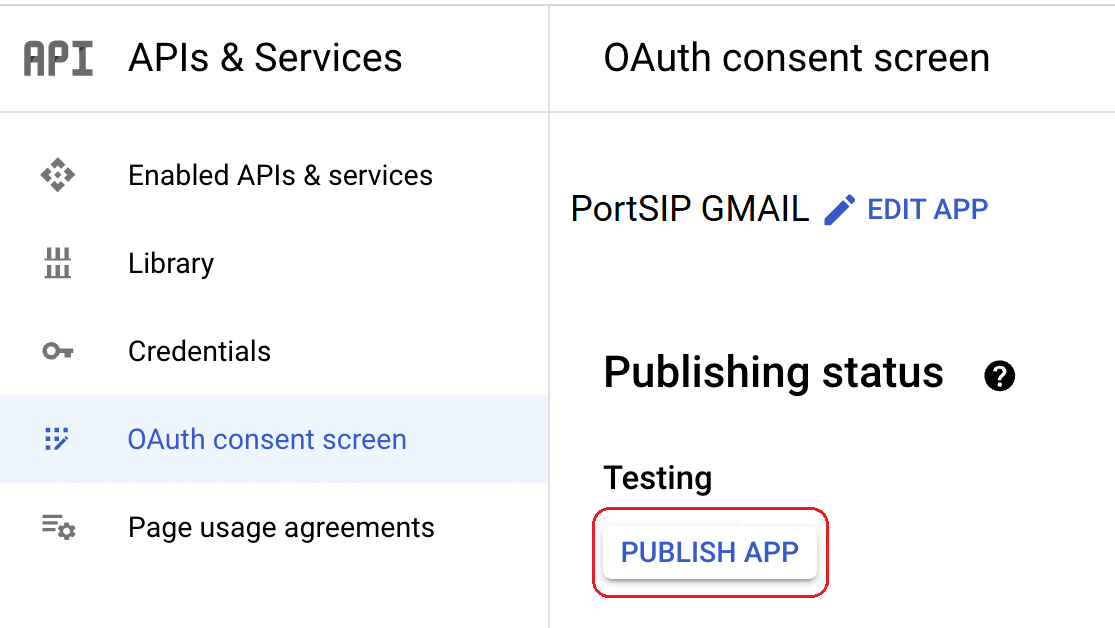Click the pencil edit icon

[x=840, y=210]
